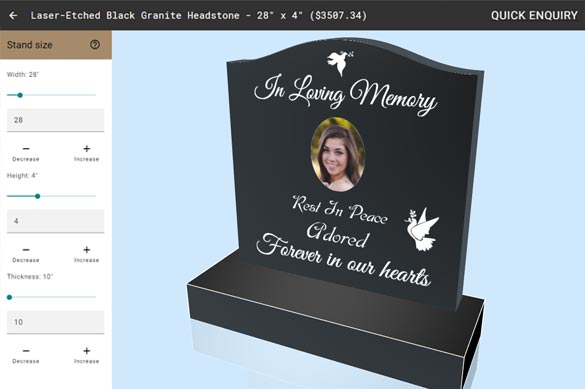585x389 pixels.
Task: Increase the stand width with plus icon
Action: pyautogui.click(x=87, y=149)
